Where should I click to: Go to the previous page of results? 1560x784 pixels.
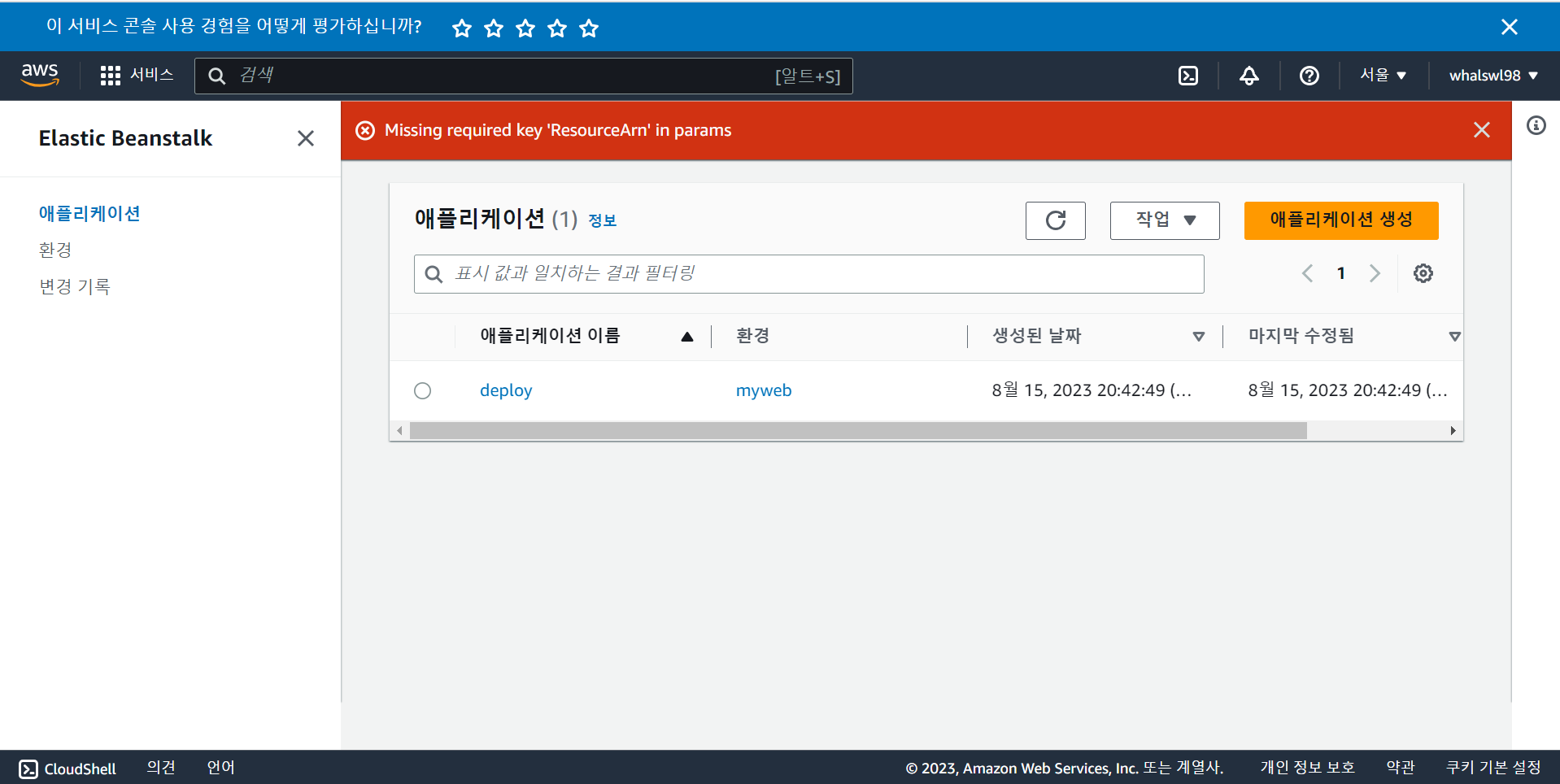pos(1308,273)
